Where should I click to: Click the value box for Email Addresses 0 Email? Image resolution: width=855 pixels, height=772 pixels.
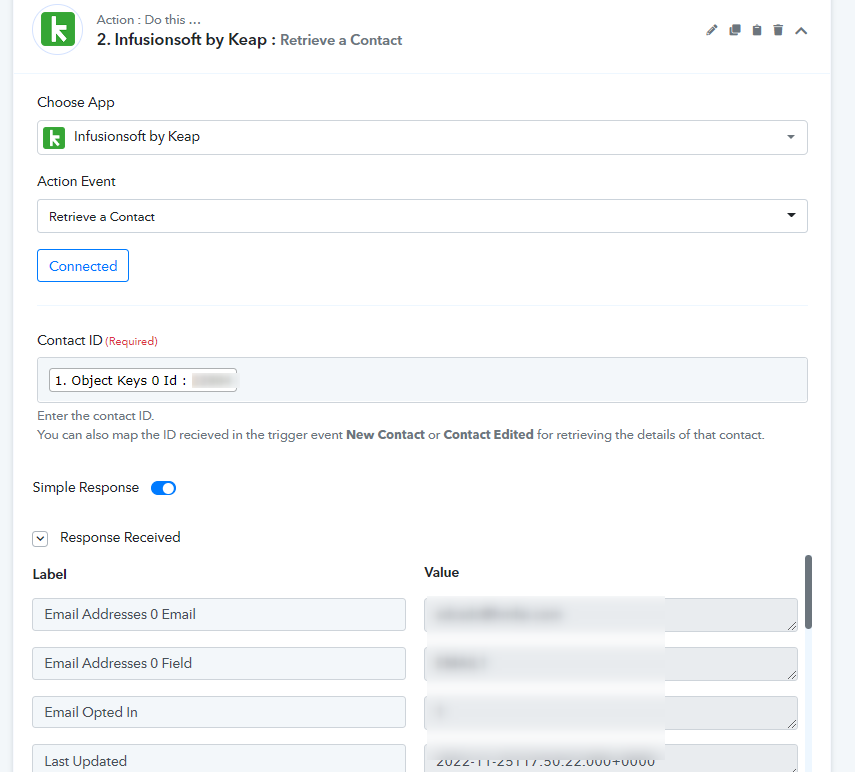click(611, 615)
